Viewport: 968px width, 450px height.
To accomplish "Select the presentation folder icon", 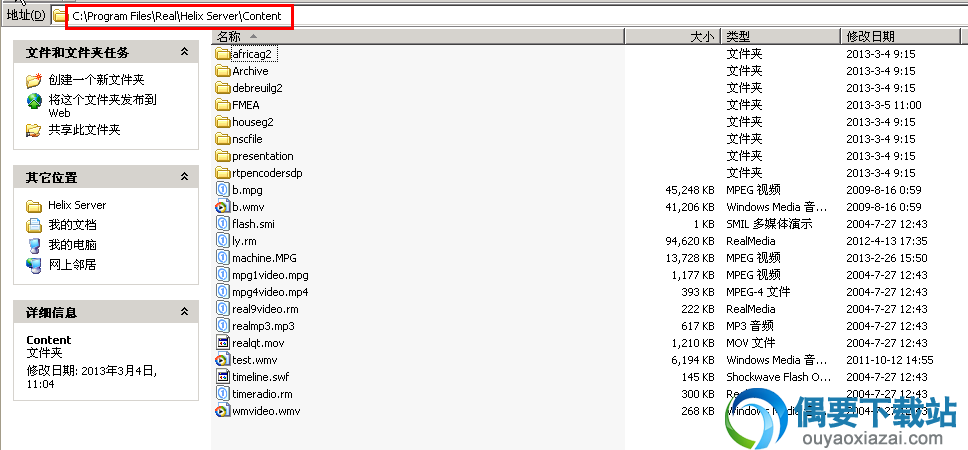I will tap(222, 156).
